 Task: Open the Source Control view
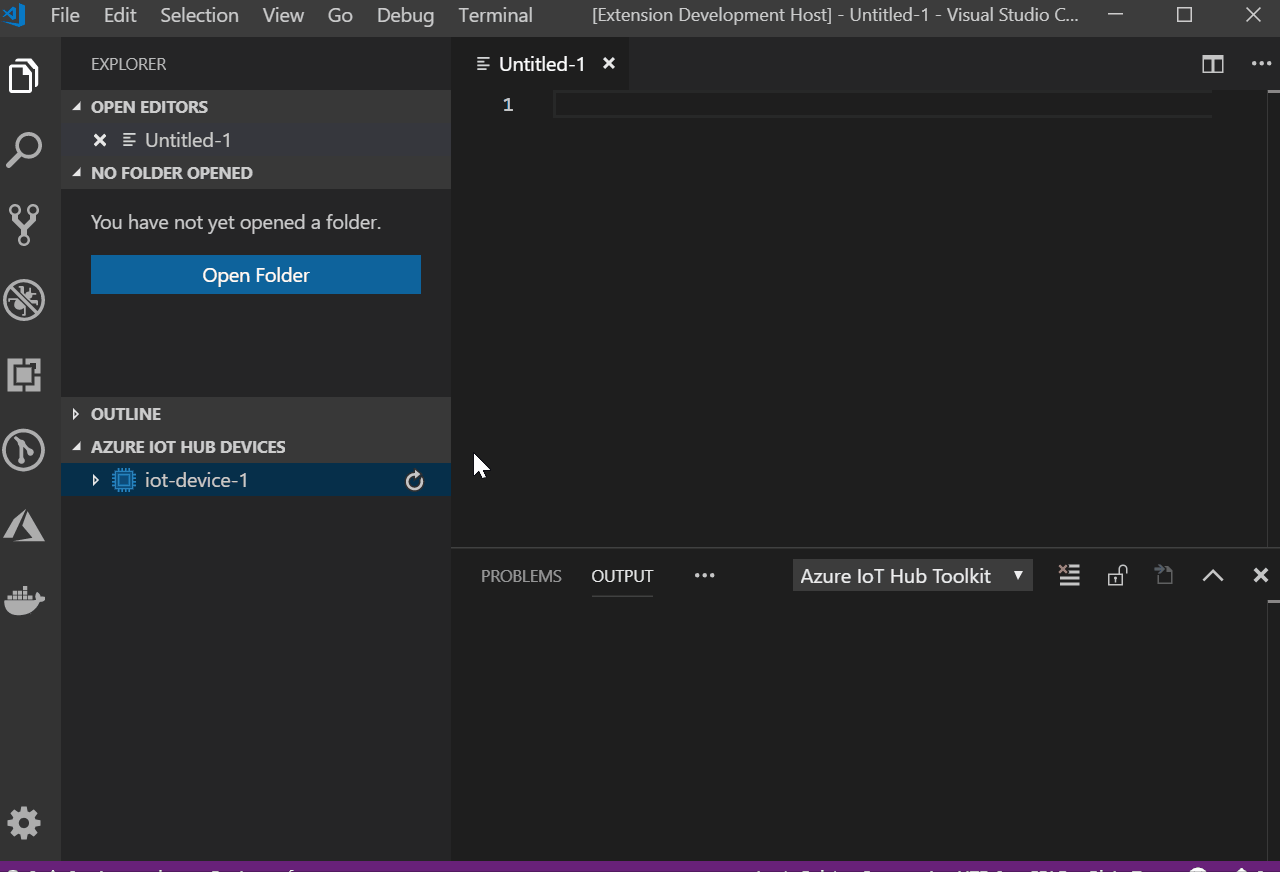[x=24, y=225]
